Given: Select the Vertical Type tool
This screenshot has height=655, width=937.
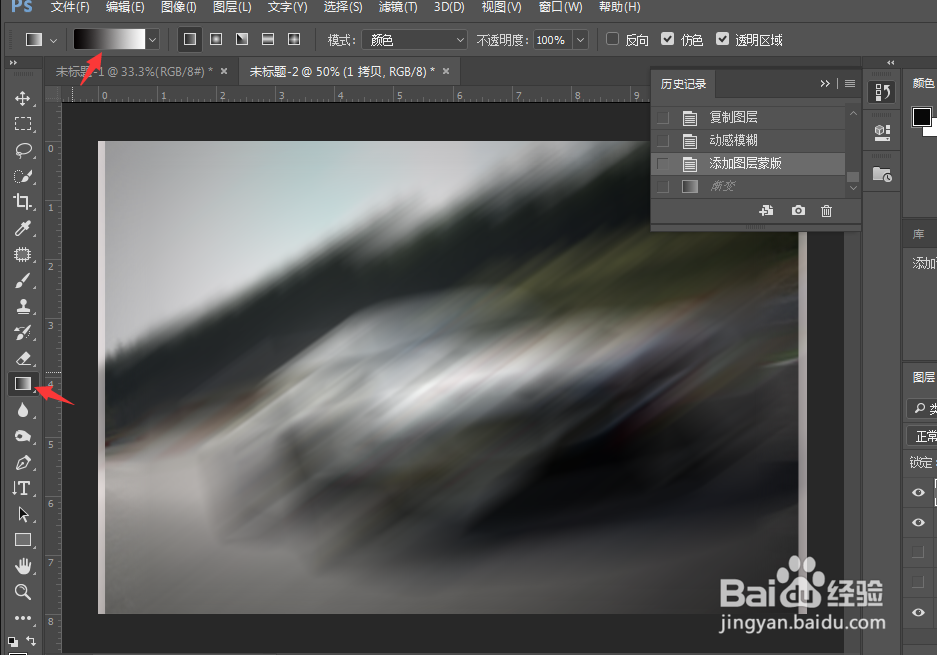Looking at the screenshot, I should tap(23, 488).
